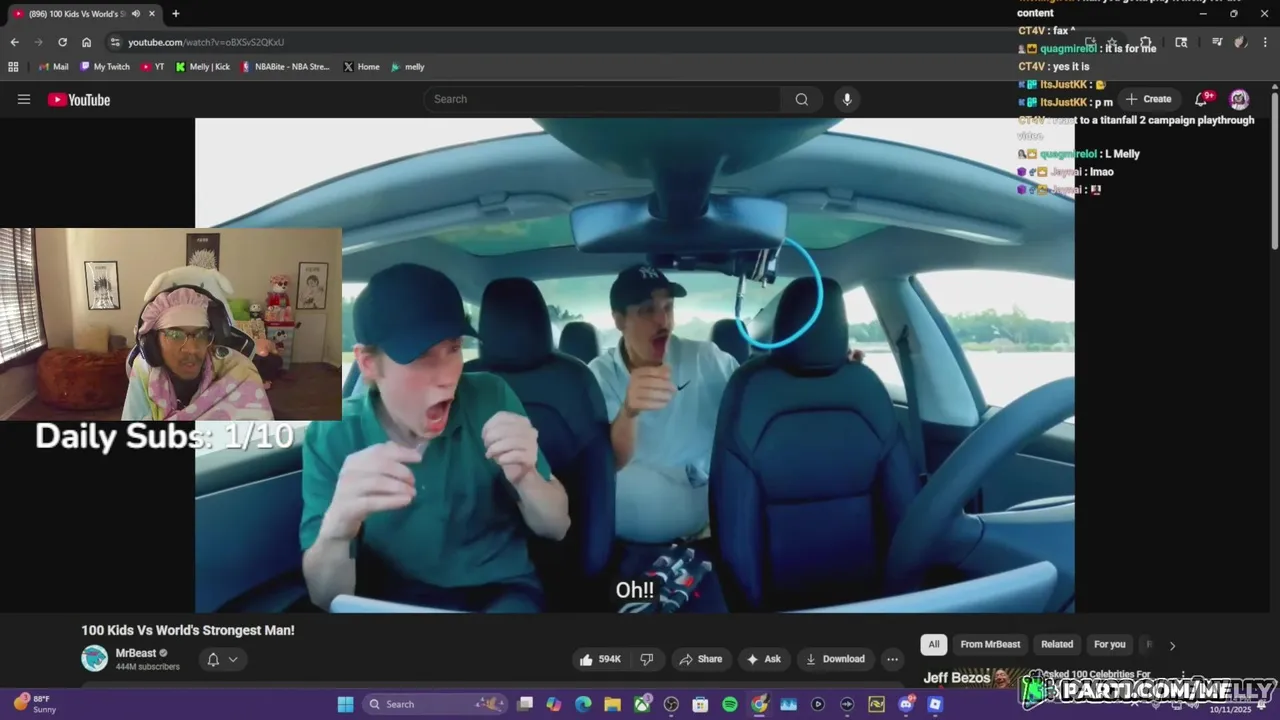
Task: Open Microsoft Store from the taskbar
Action: click(700, 704)
